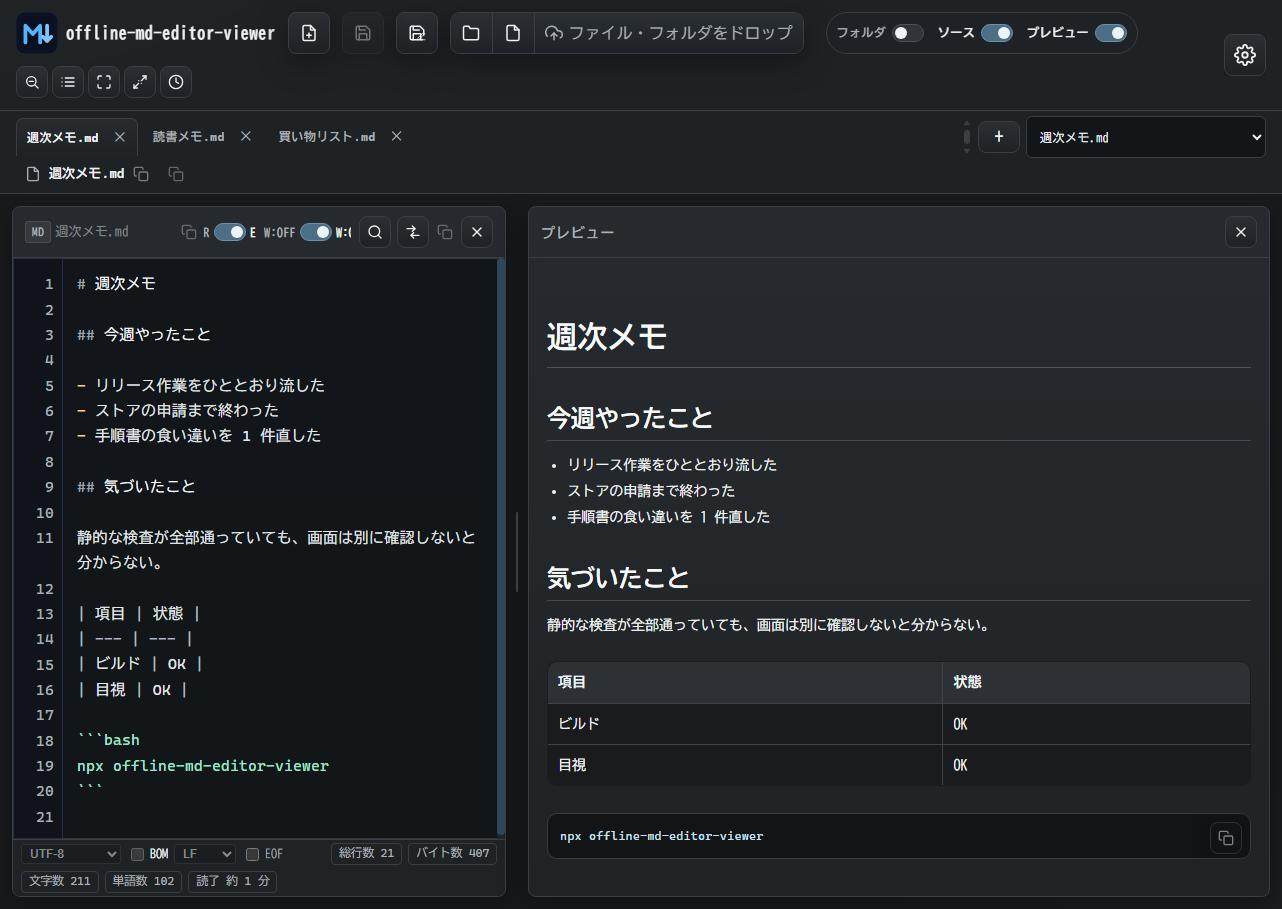This screenshot has height=909, width=1282.
Task: Click line number 17 in the gutter
Action: [44, 715]
